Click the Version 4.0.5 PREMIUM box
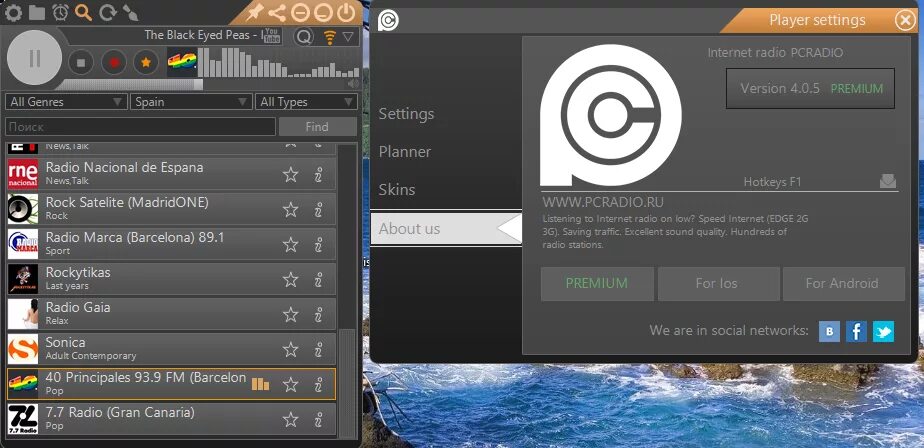 (810, 88)
